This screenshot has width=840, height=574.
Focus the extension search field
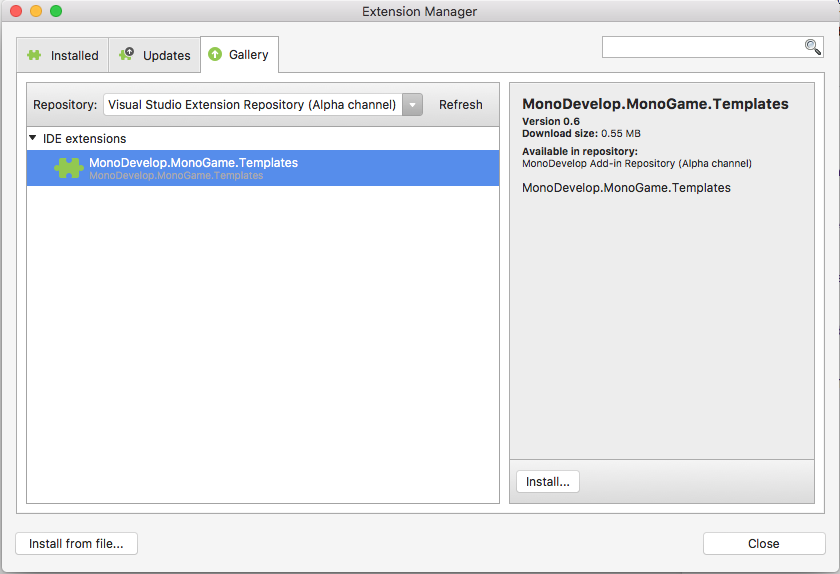[x=712, y=47]
